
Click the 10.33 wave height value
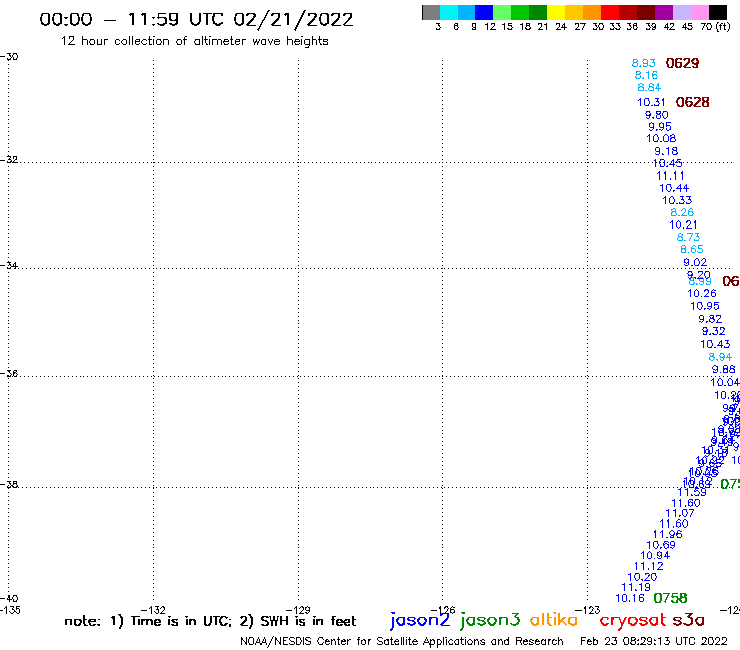pos(677,200)
